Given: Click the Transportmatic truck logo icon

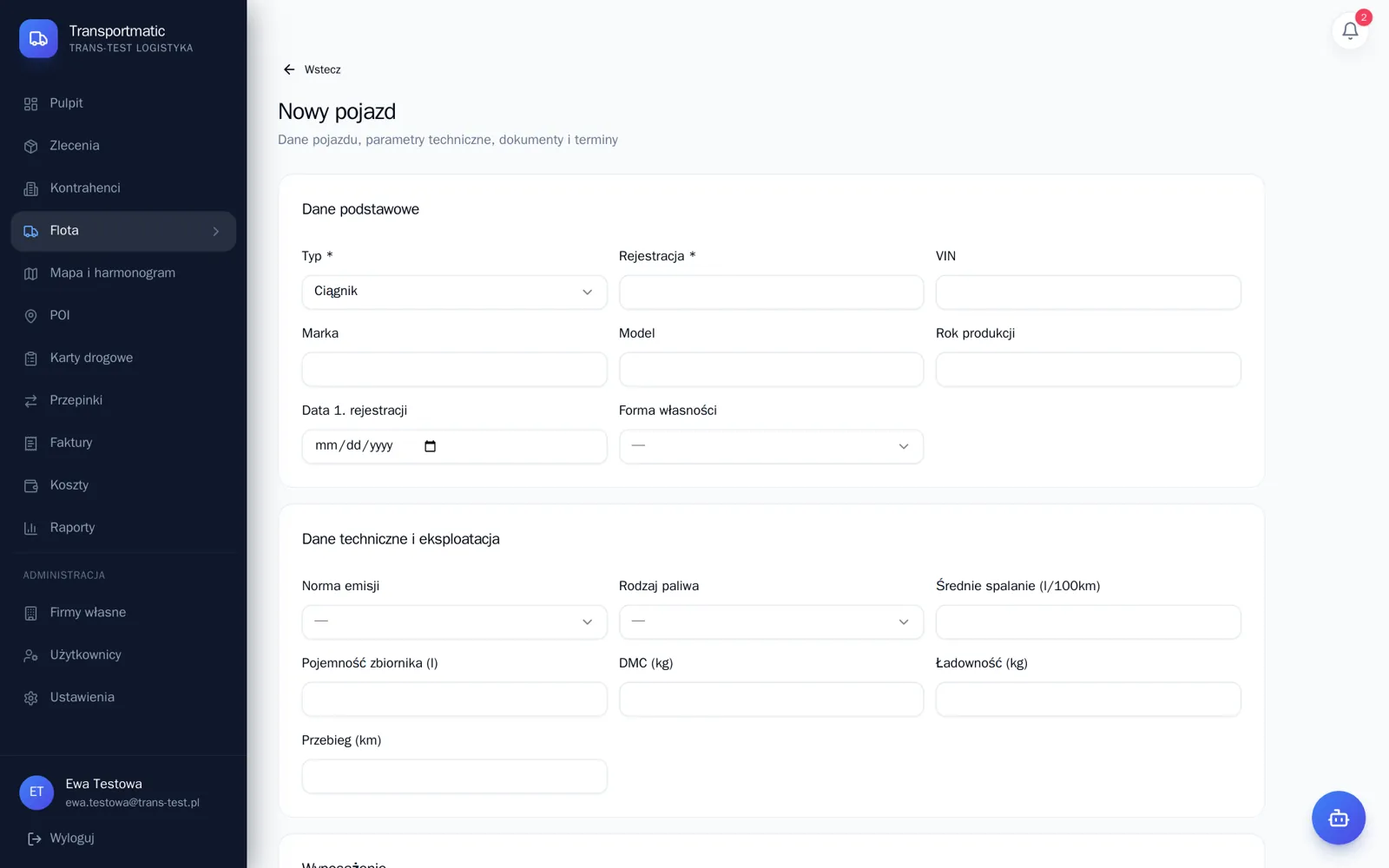Looking at the screenshot, I should (x=38, y=39).
